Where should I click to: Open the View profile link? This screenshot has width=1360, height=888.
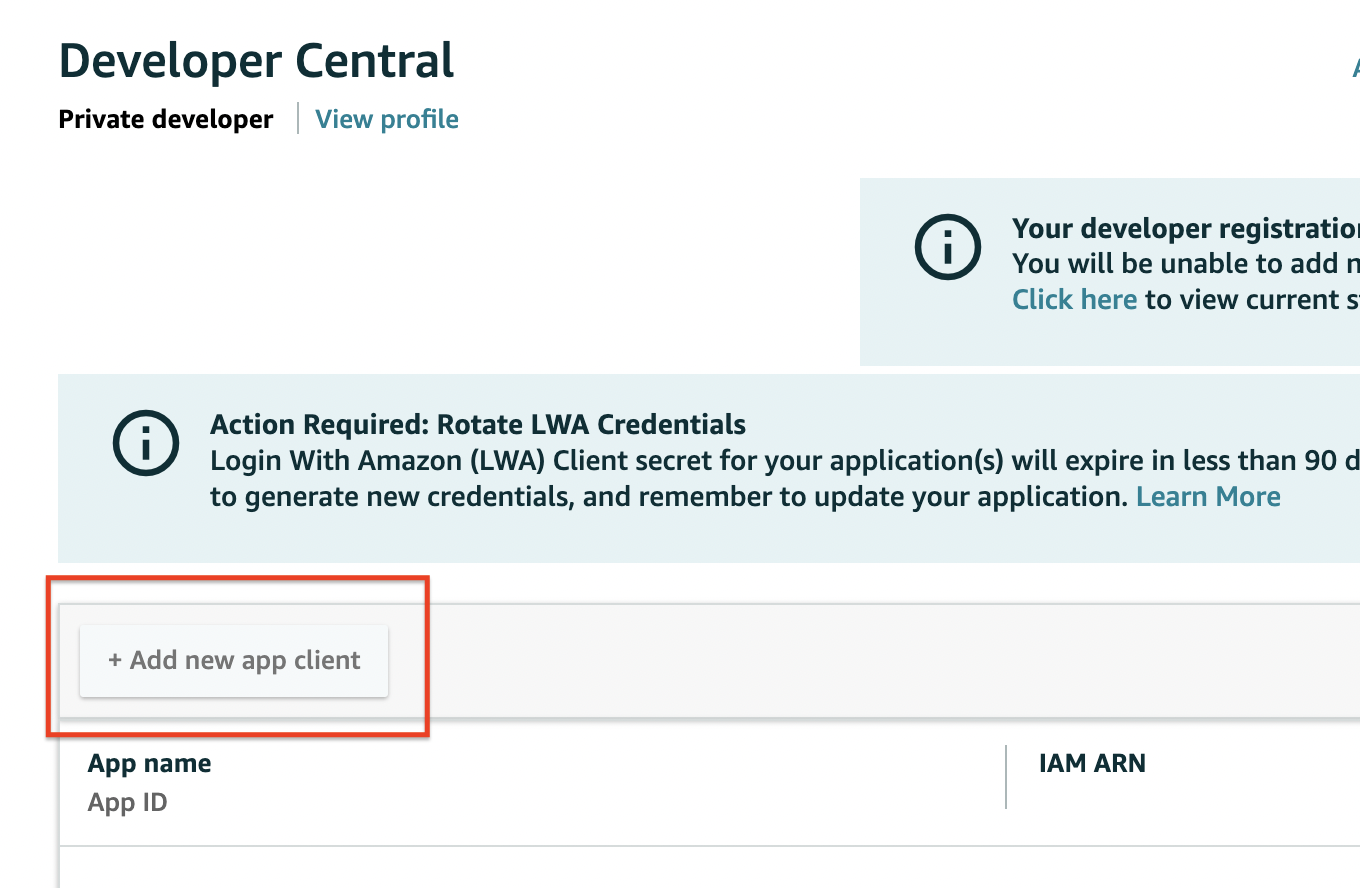387,119
